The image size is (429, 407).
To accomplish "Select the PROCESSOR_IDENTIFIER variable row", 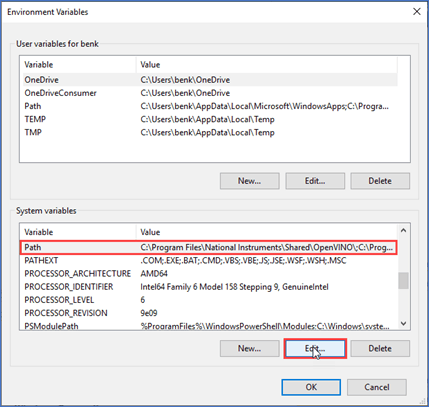I will coord(208,287).
